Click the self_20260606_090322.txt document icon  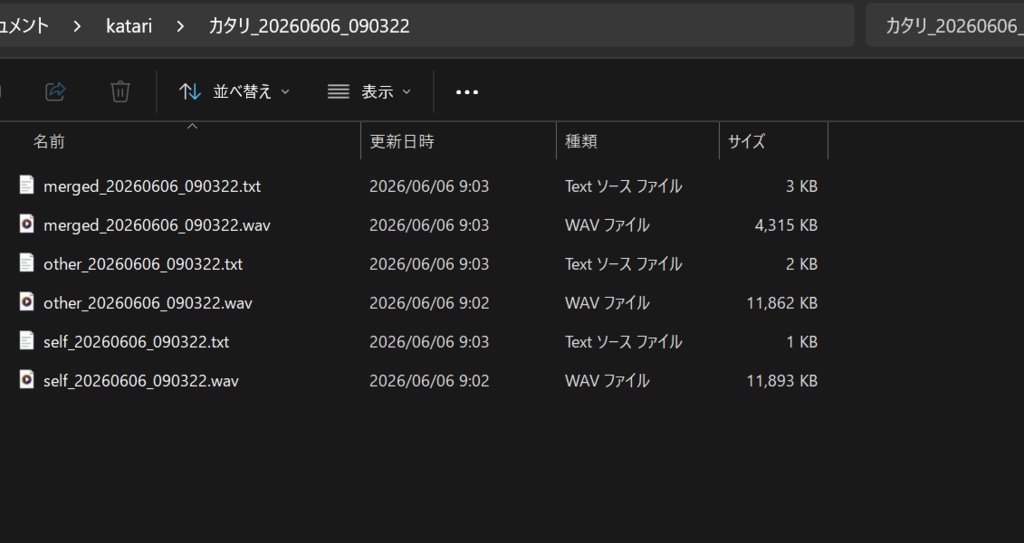[x=26, y=340]
